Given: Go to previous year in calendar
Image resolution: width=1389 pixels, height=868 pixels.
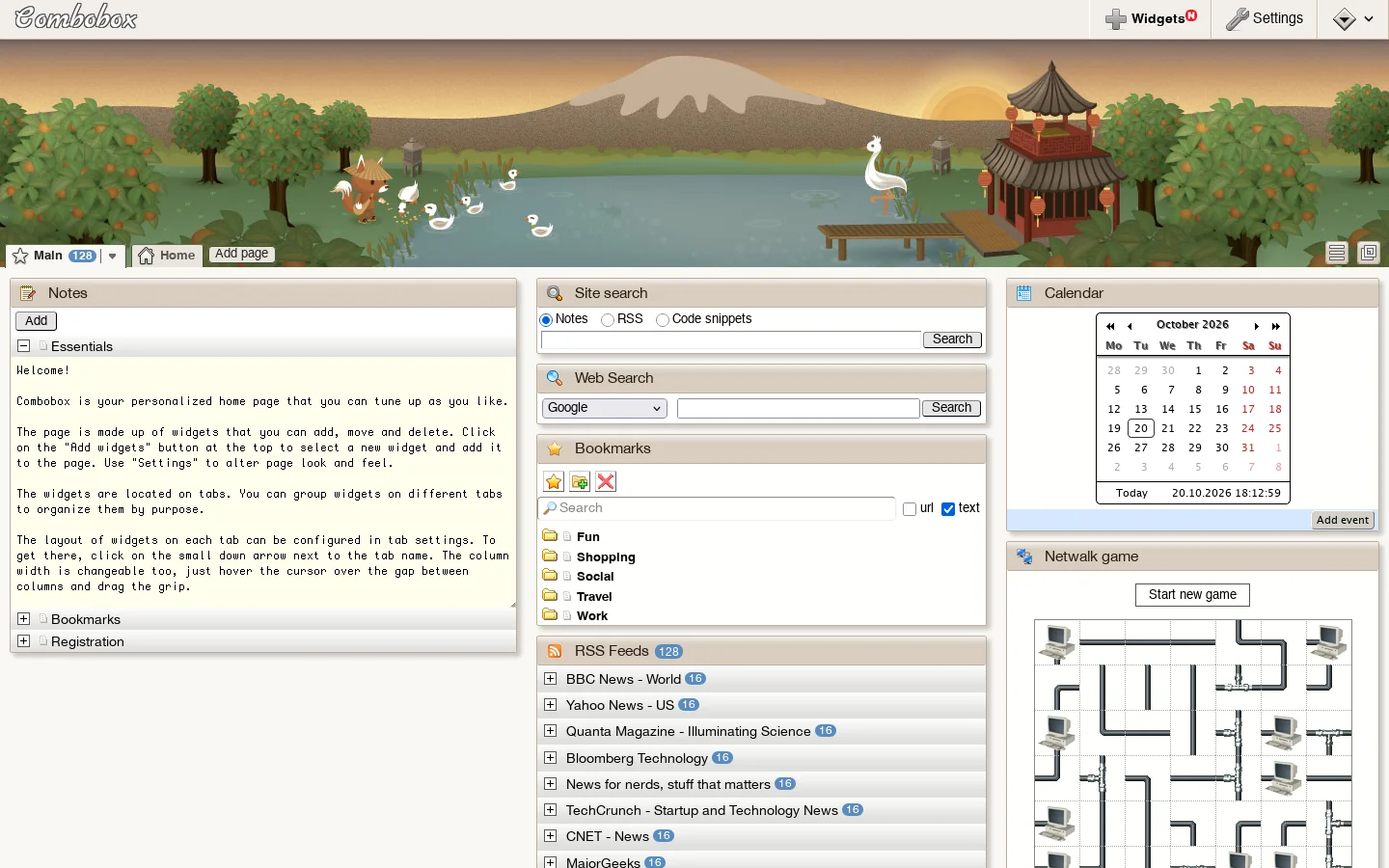Looking at the screenshot, I should pyautogui.click(x=1110, y=326).
